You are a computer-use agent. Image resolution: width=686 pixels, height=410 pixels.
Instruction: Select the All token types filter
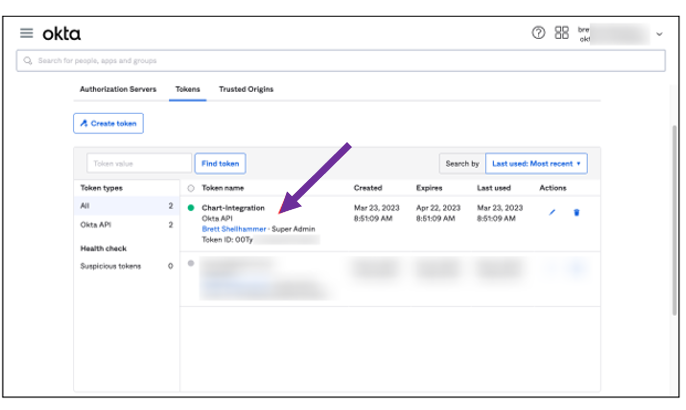click(x=126, y=206)
